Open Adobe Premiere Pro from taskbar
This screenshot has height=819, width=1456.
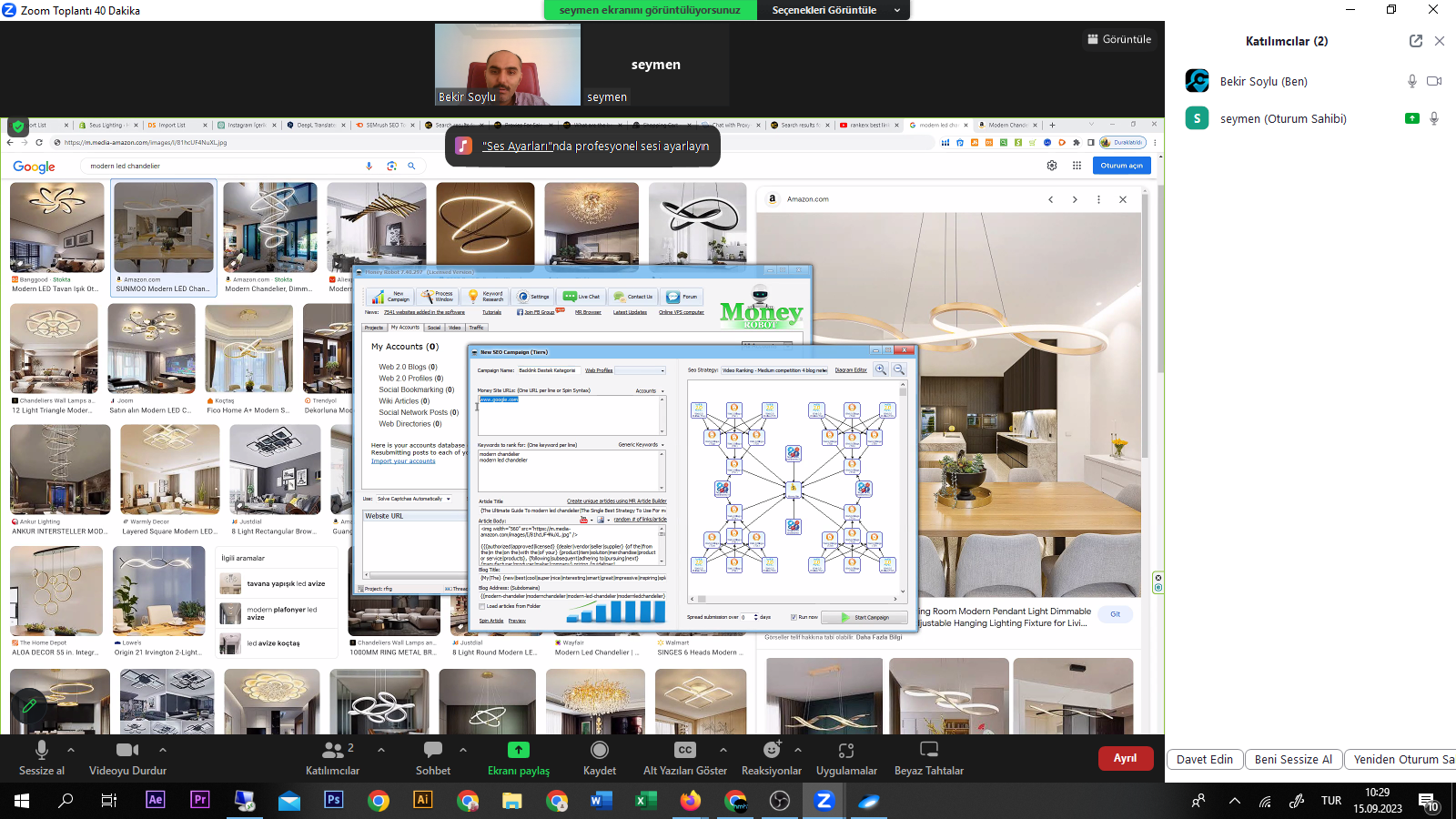tap(199, 800)
